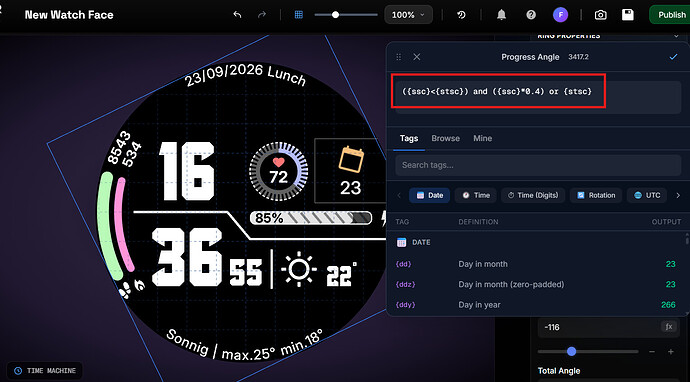Viewport: 690px width, 382px height.
Task: Open the Time Machine button
Action: [x=44, y=371]
